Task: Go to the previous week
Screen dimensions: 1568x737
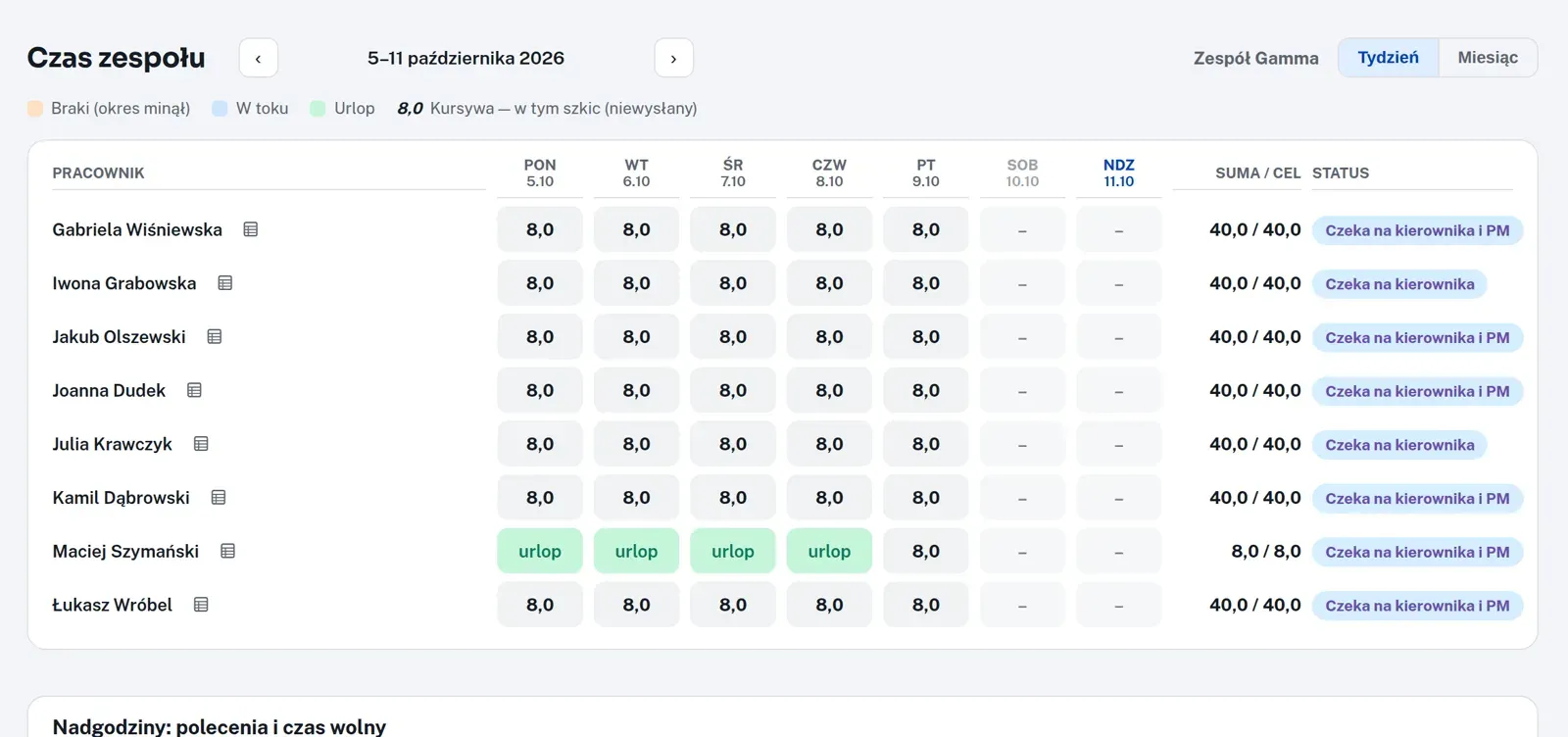Action: 259,58
